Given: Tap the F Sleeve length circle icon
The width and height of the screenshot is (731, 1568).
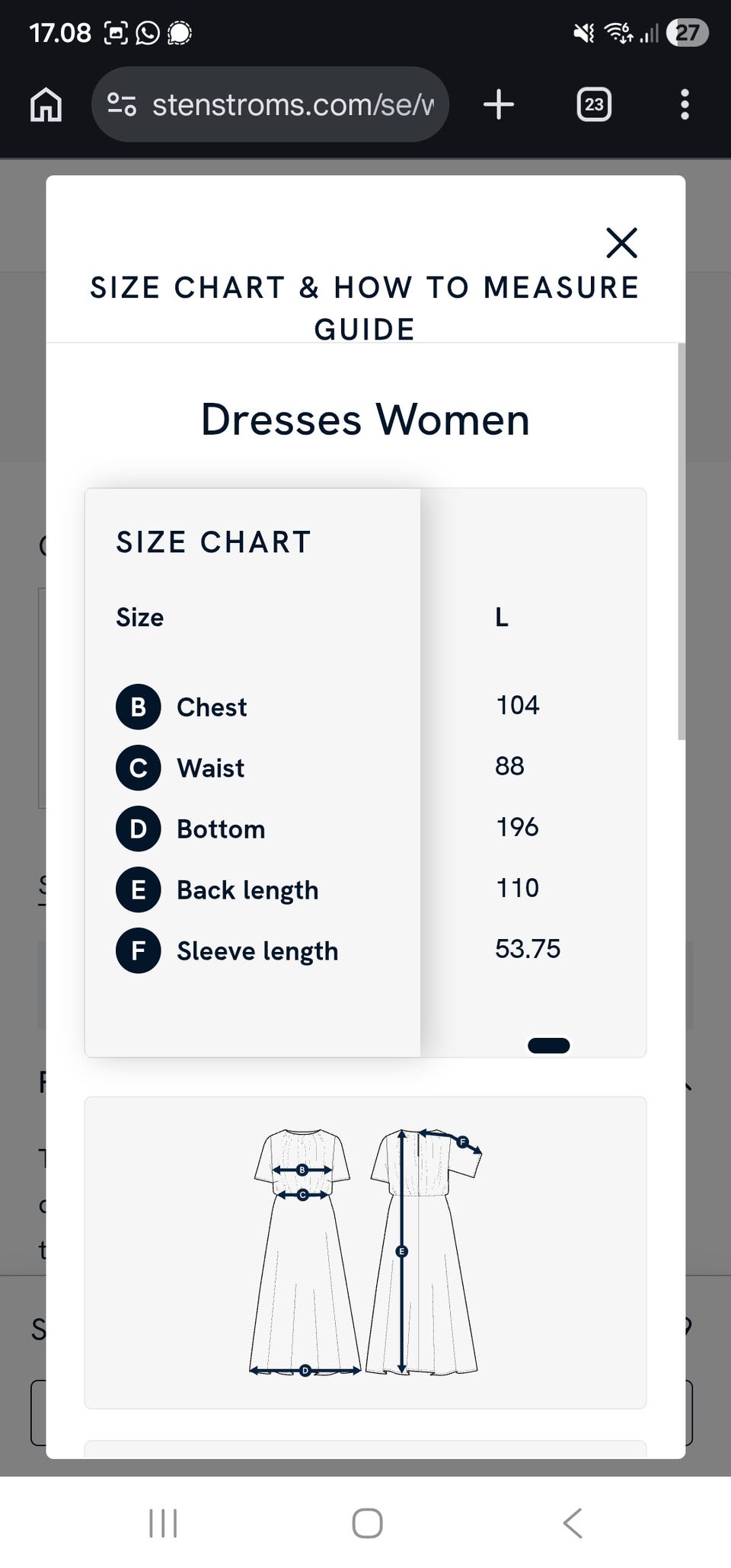Looking at the screenshot, I should click(x=138, y=950).
